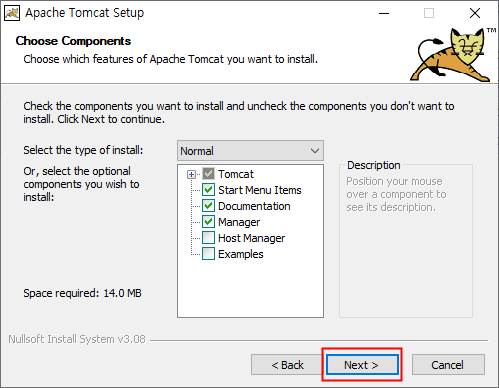Select the Start Menu Items label

pos(260,190)
